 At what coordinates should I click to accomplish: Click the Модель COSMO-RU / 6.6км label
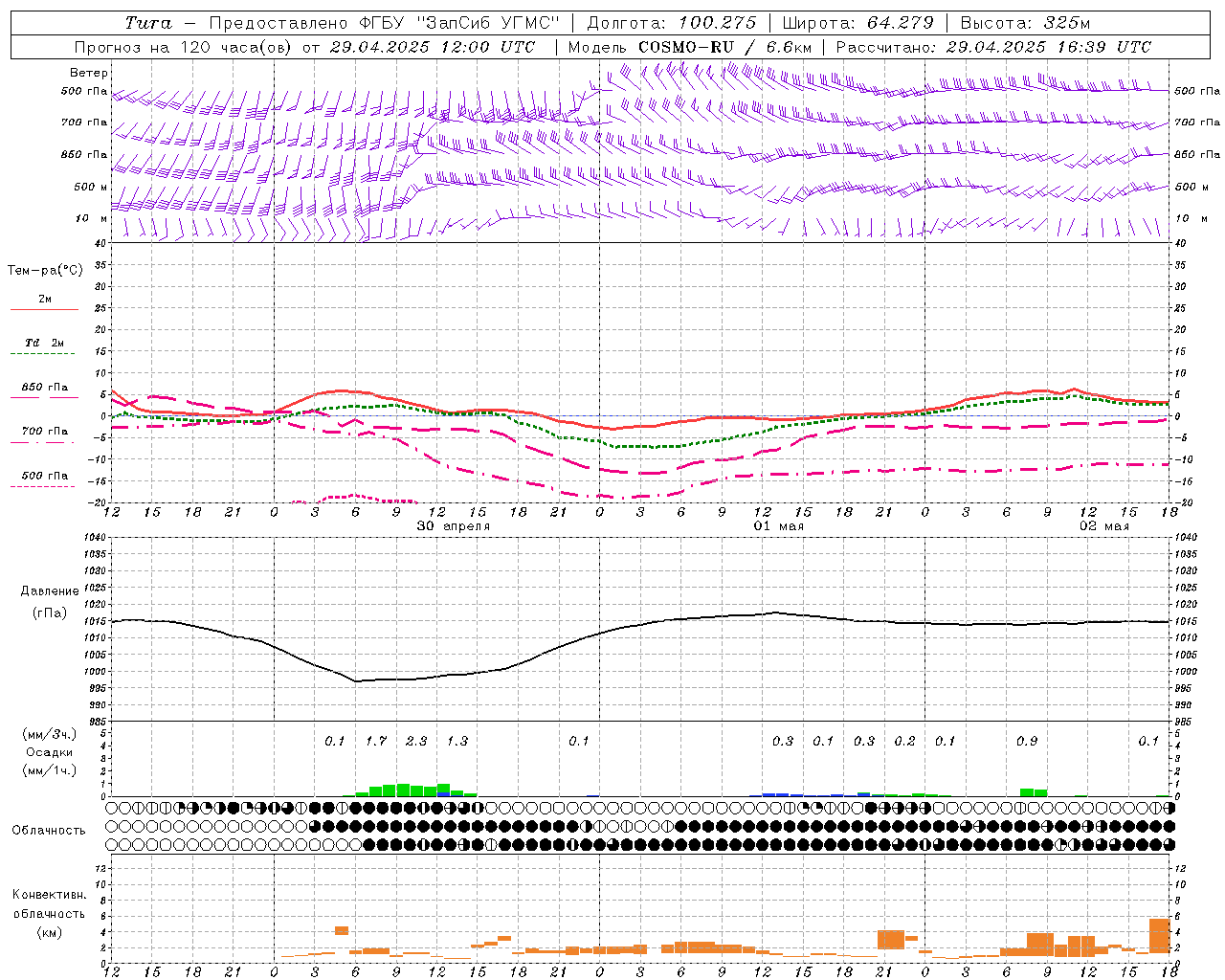pyautogui.click(x=690, y=47)
